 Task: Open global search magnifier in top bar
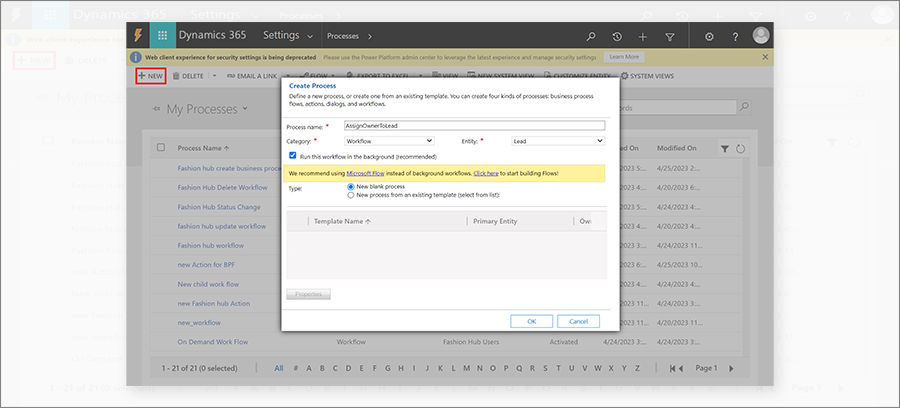point(591,36)
